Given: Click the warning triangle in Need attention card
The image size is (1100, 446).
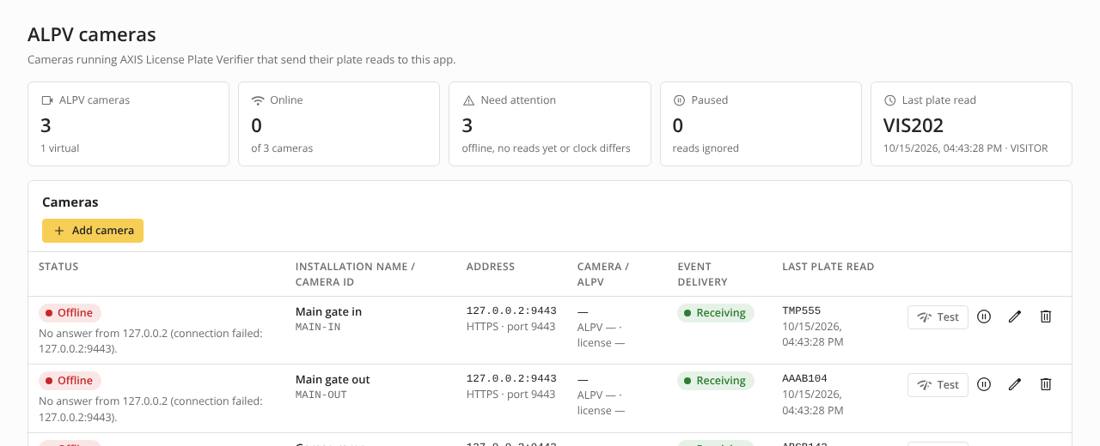Looking at the screenshot, I should [469, 100].
